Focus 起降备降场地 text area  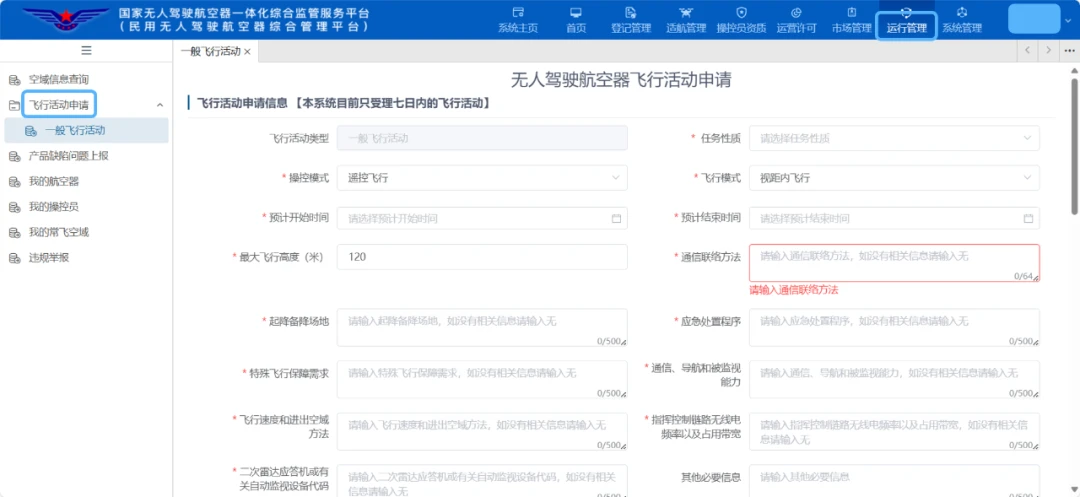[482, 328]
